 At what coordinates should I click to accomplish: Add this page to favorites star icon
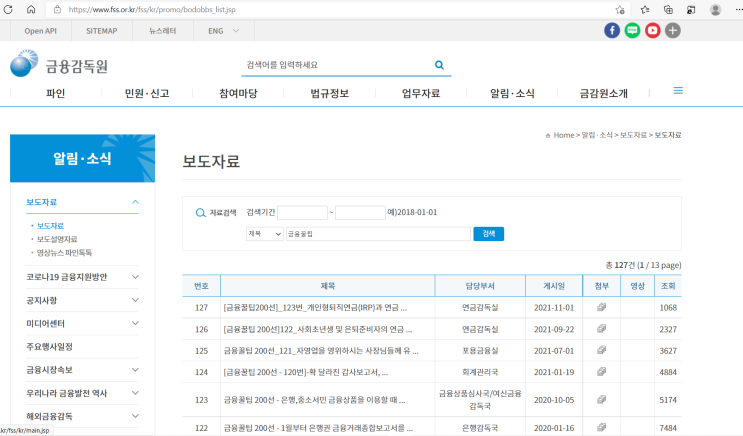click(620, 10)
